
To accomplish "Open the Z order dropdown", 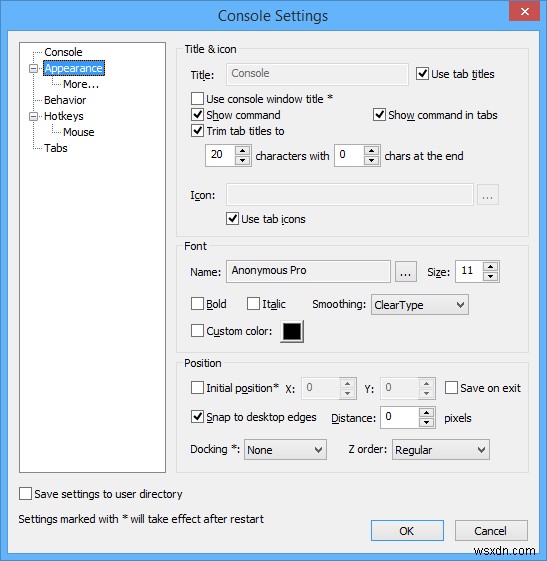I will coord(441,450).
